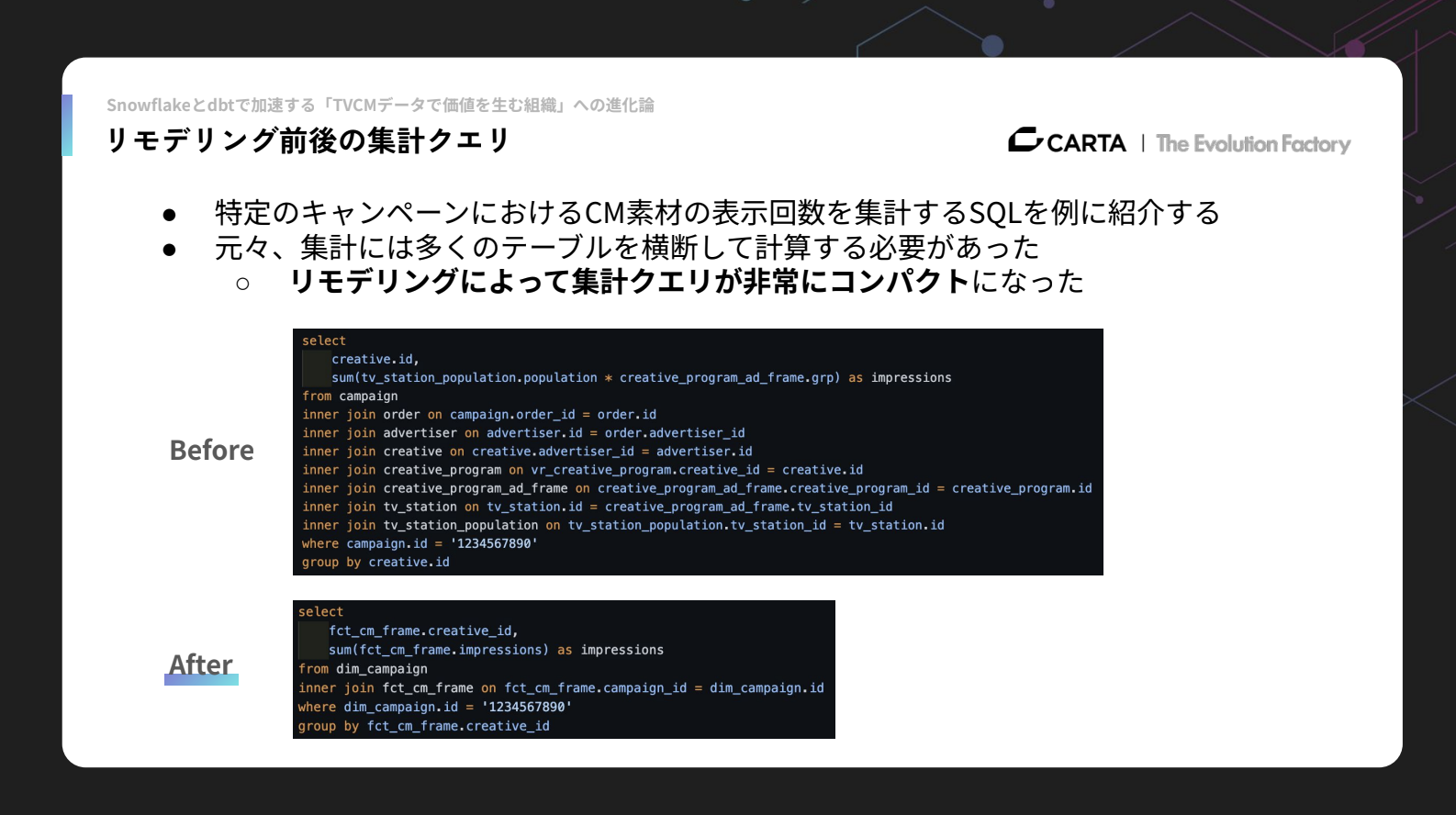Select the slide title リモデリング前後の集計クエリ
Screen dimensions: 1456x815
coord(308,140)
